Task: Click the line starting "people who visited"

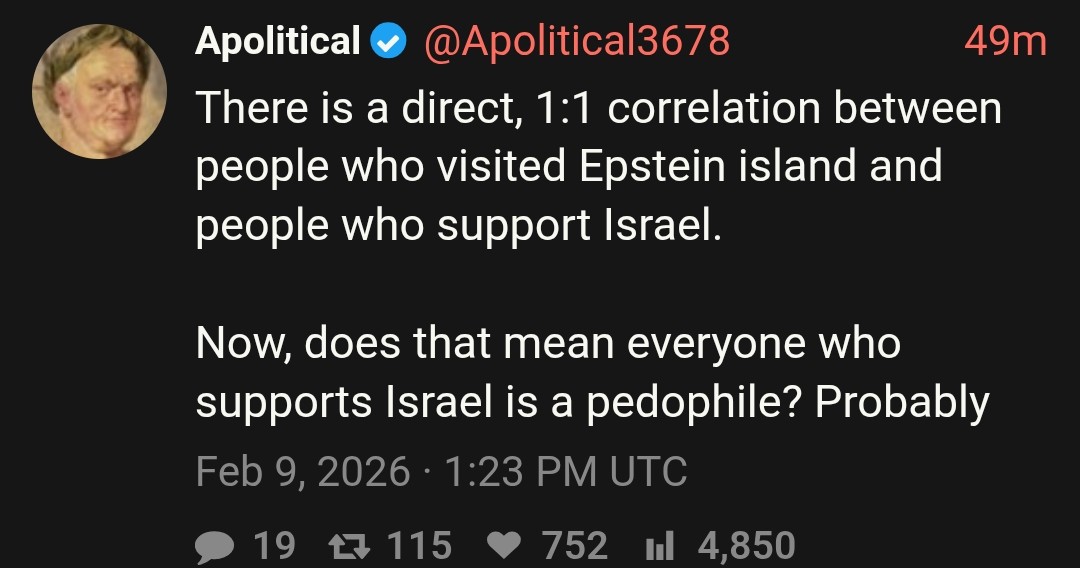Action: click(568, 166)
